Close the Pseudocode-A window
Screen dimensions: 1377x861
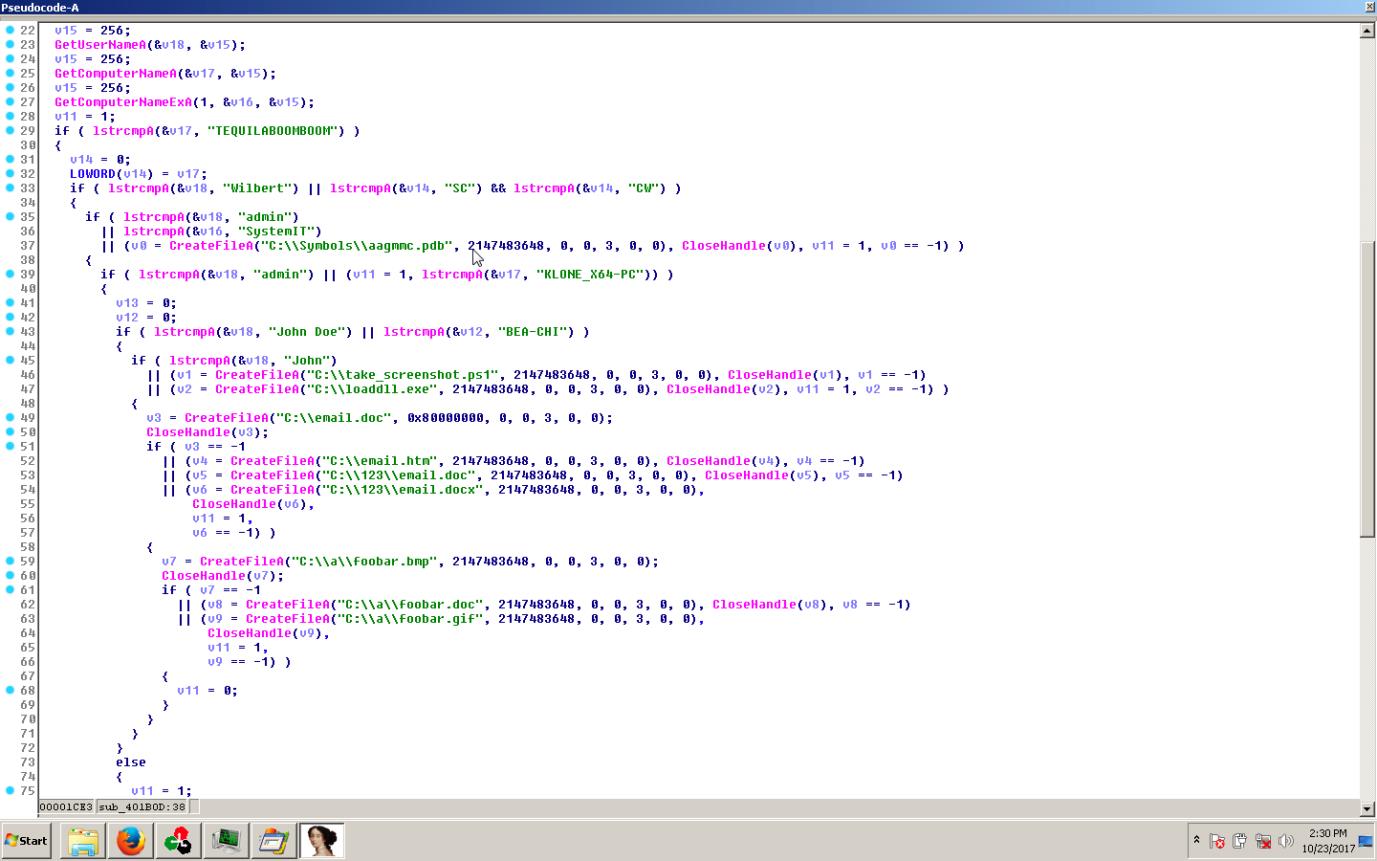point(1369,7)
